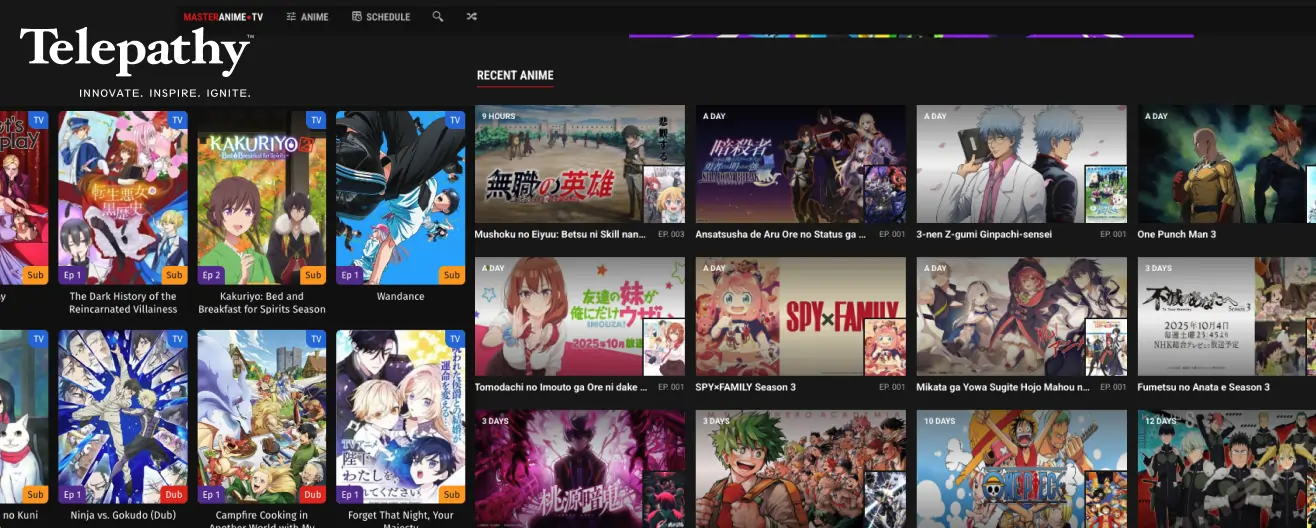Image resolution: width=1316 pixels, height=528 pixels.
Task: Open the SPY×FAMILY Season 3 thumbnail
Action: click(800, 316)
